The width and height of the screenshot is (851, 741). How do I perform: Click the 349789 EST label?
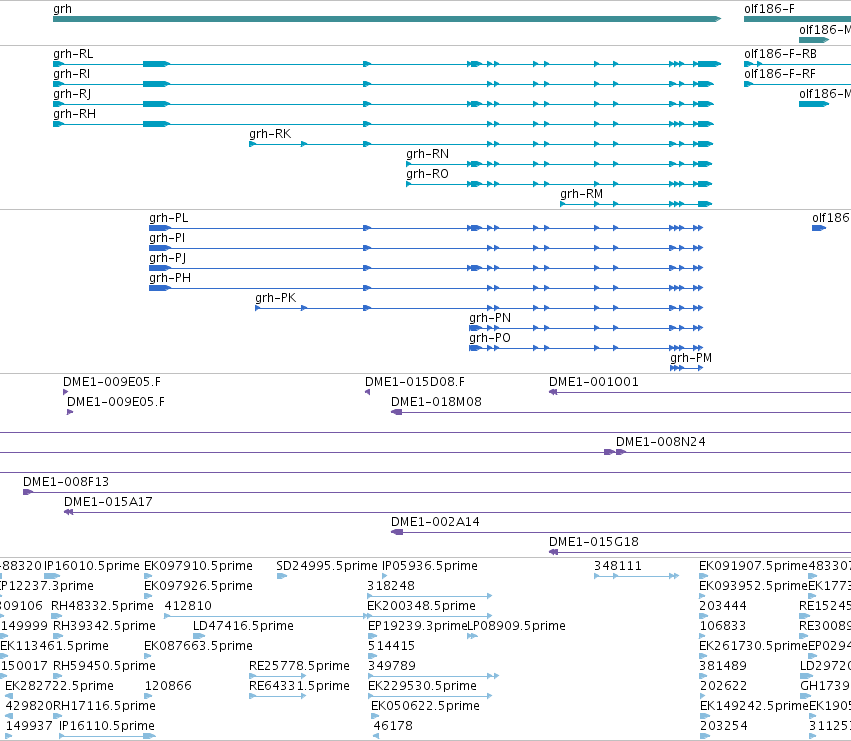click(391, 666)
